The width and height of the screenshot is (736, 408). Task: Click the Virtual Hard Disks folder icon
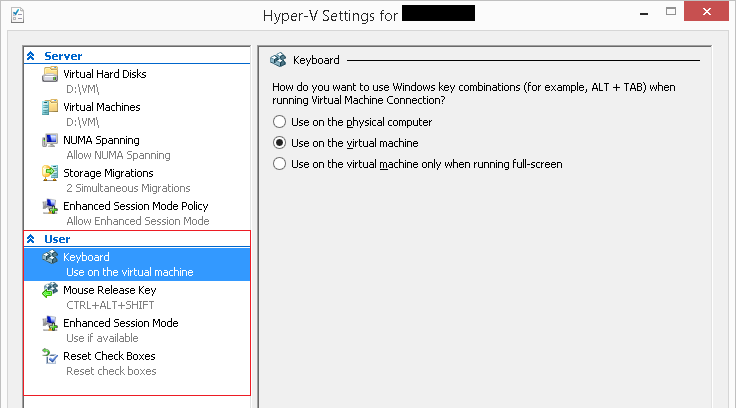[50, 74]
